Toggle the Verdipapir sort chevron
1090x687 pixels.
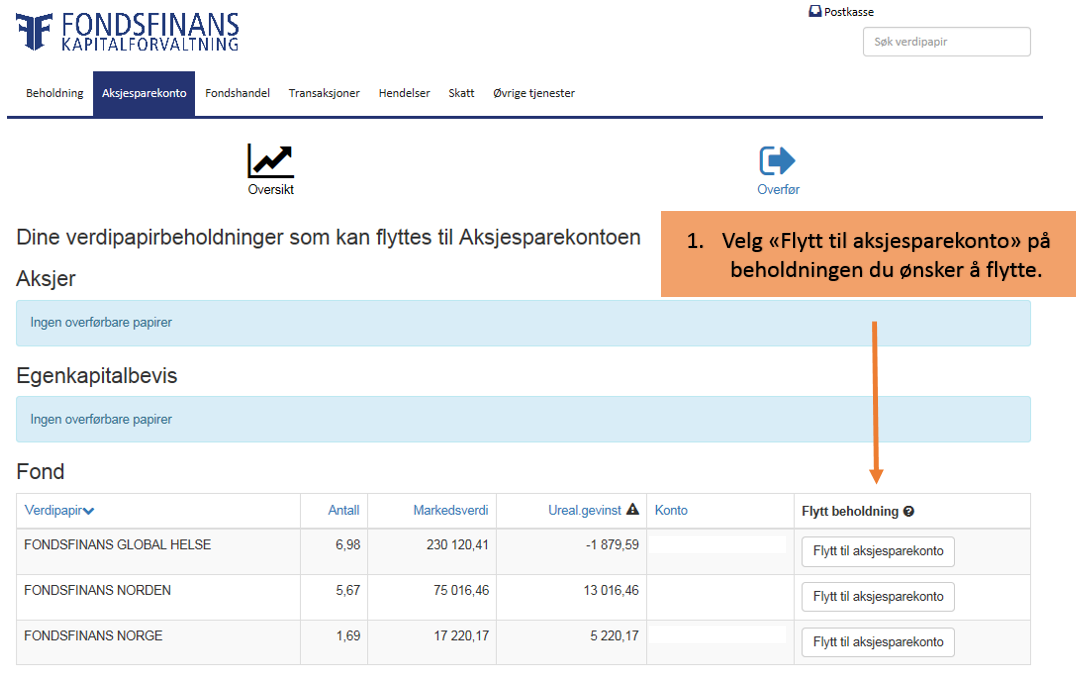pos(88,511)
